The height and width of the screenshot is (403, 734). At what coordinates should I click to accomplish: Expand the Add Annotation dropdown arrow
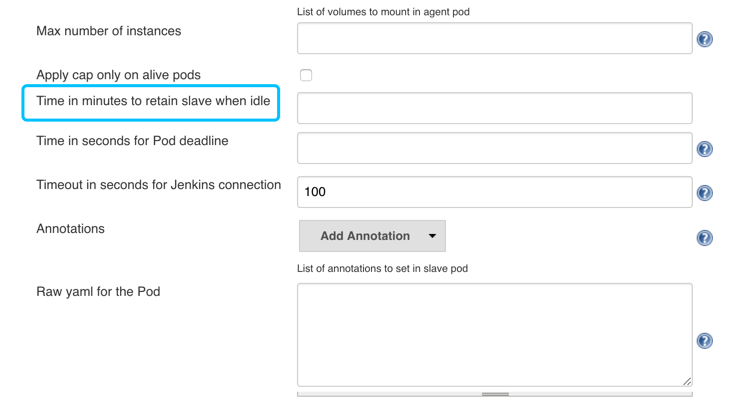point(432,236)
